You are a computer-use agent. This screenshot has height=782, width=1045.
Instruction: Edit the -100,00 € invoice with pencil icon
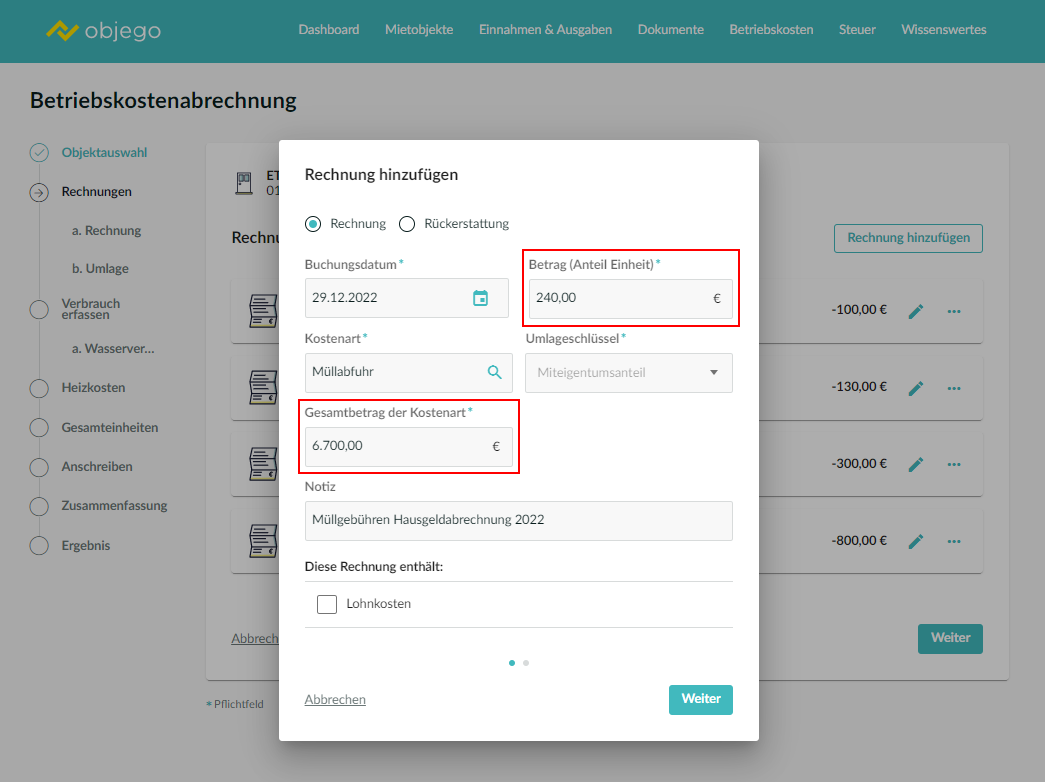(x=915, y=311)
